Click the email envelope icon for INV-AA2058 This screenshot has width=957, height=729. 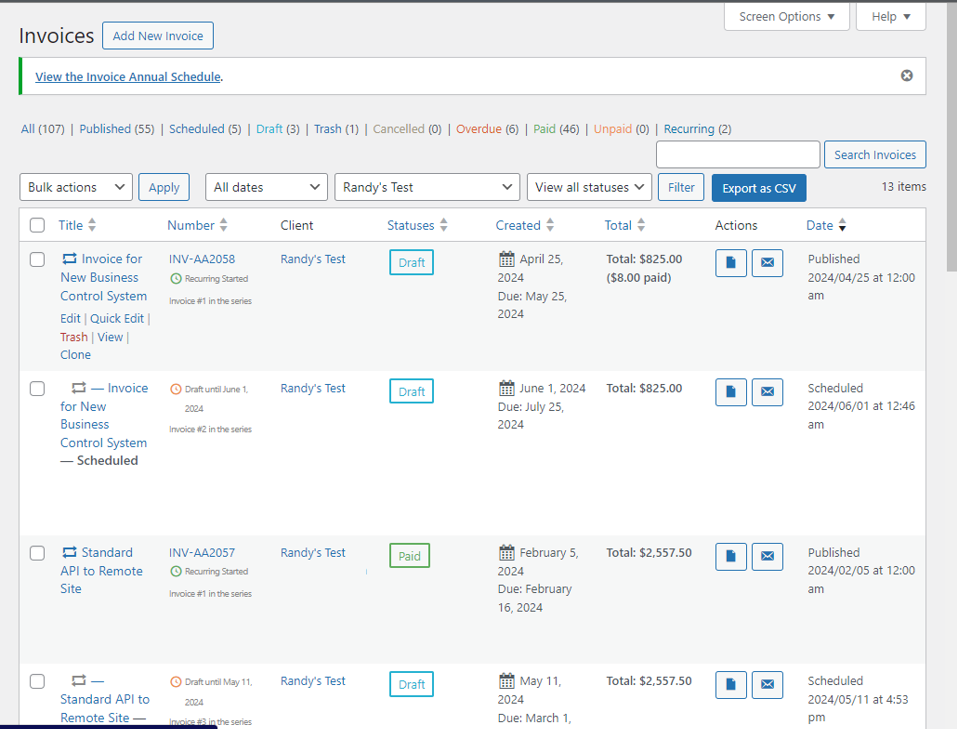767,263
